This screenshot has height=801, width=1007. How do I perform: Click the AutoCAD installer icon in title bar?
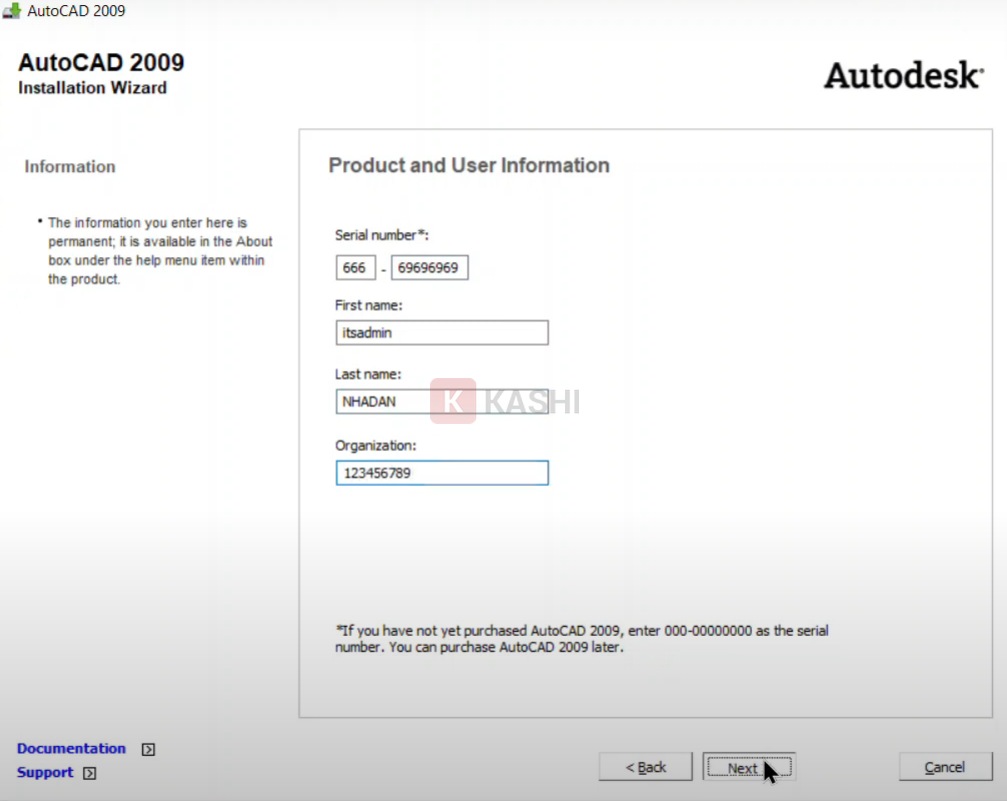pos(12,11)
